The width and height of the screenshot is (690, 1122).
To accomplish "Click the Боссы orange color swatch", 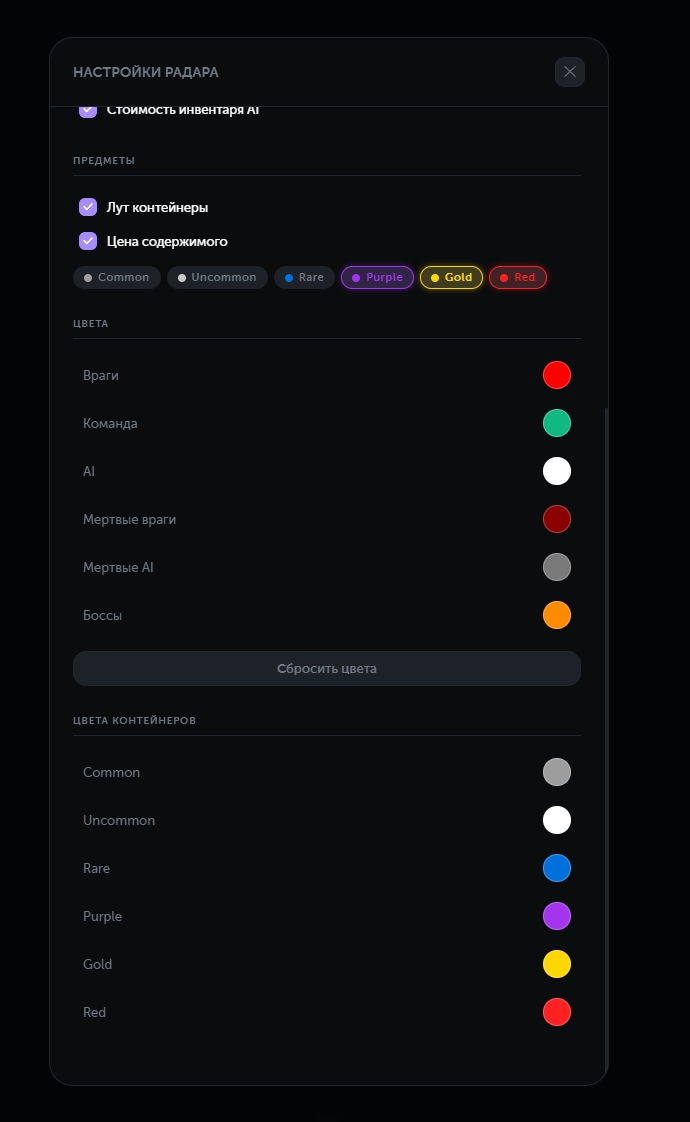I will click(x=557, y=615).
